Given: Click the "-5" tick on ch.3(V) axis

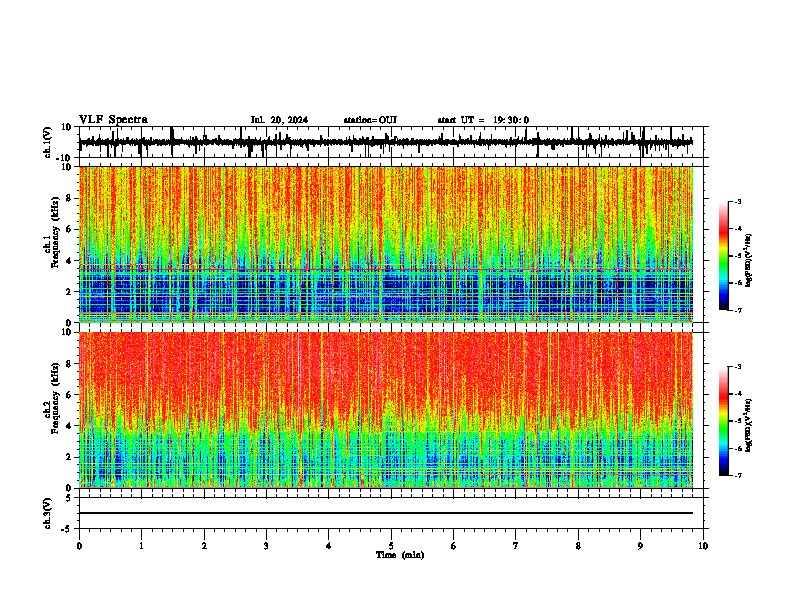Looking at the screenshot, I should pos(67,529).
